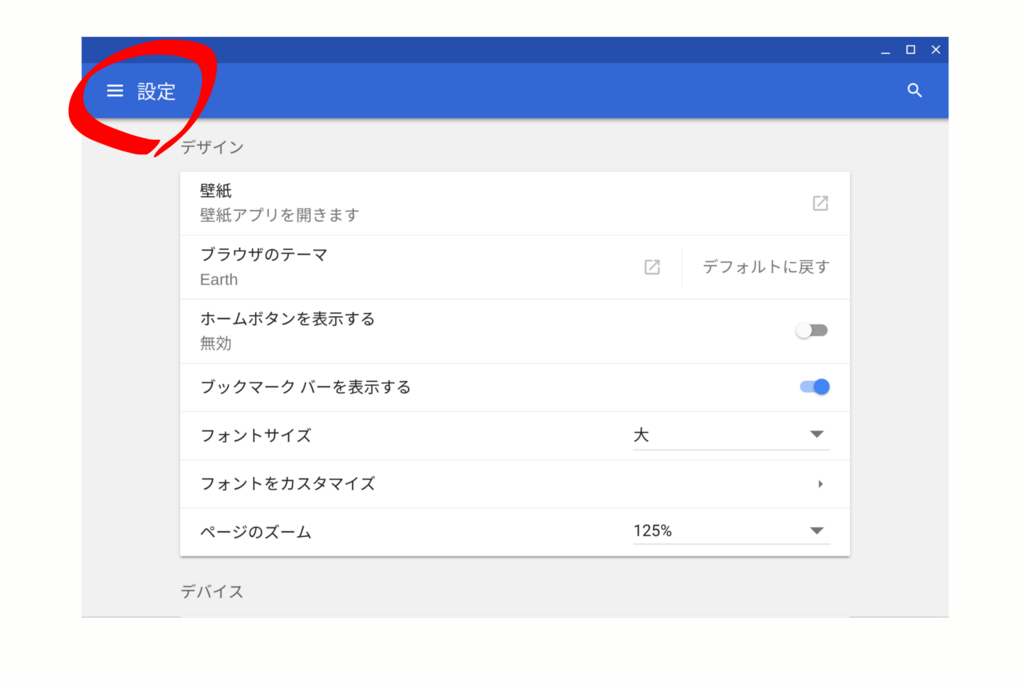The width and height of the screenshot is (1024, 683).
Task: Open the フォントサイズ dropdown showing 大
Action: point(731,436)
